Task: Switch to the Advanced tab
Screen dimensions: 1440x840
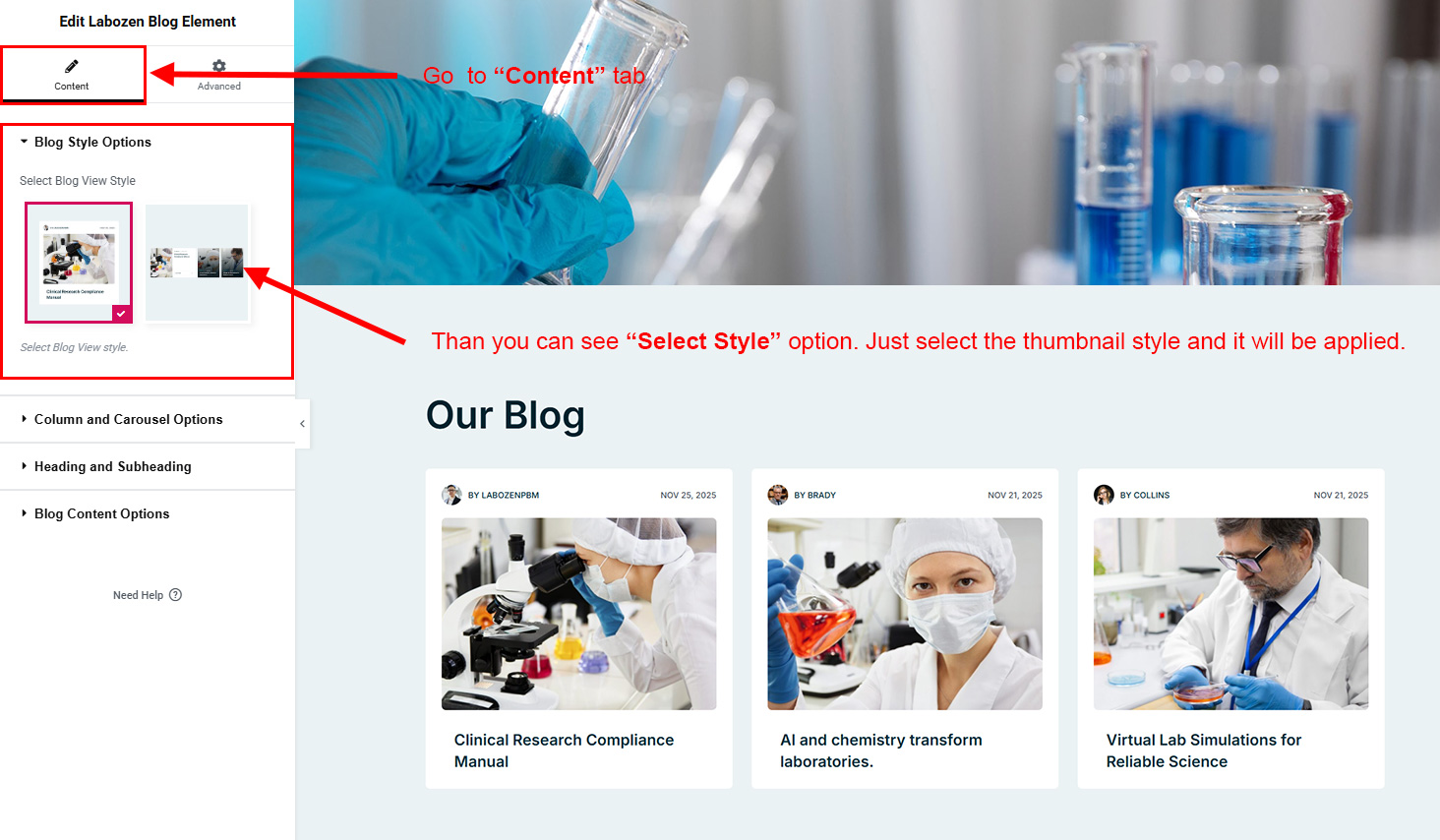Action: tap(219, 75)
